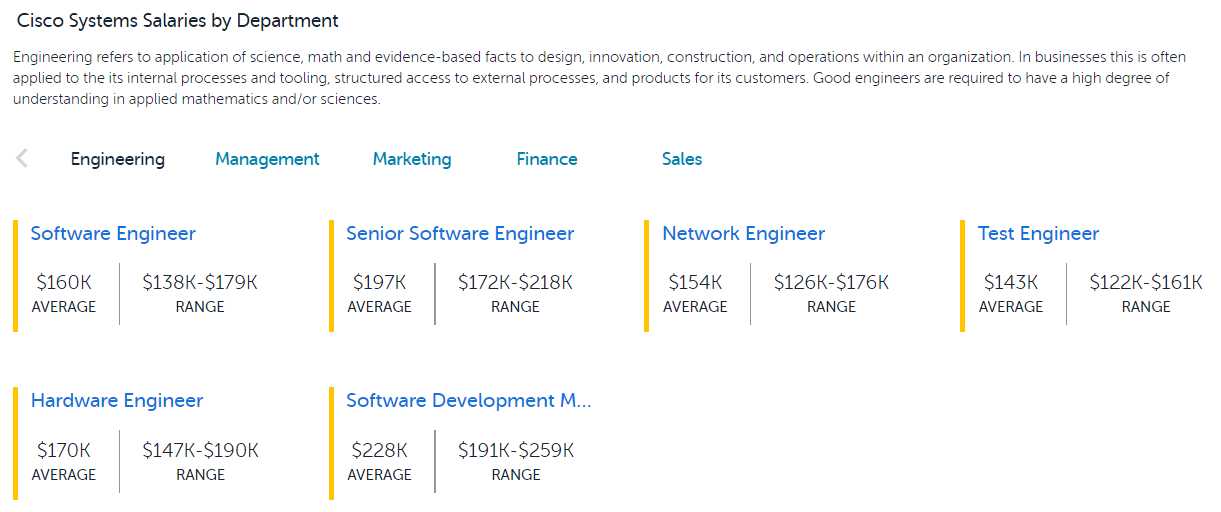The image size is (1221, 512).
Task: Click the $170K average for Hardware Engineer
Action: pos(64,451)
